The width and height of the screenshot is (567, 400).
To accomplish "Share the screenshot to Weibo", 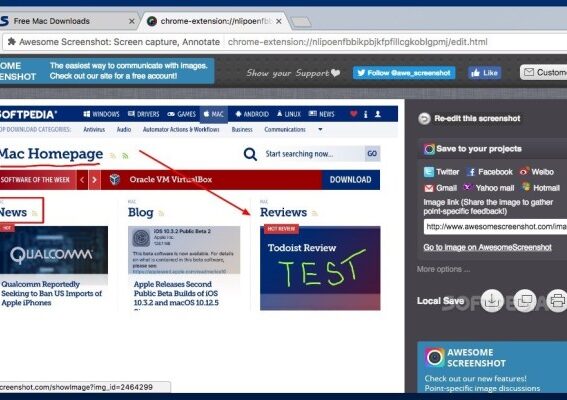I will point(537,171).
